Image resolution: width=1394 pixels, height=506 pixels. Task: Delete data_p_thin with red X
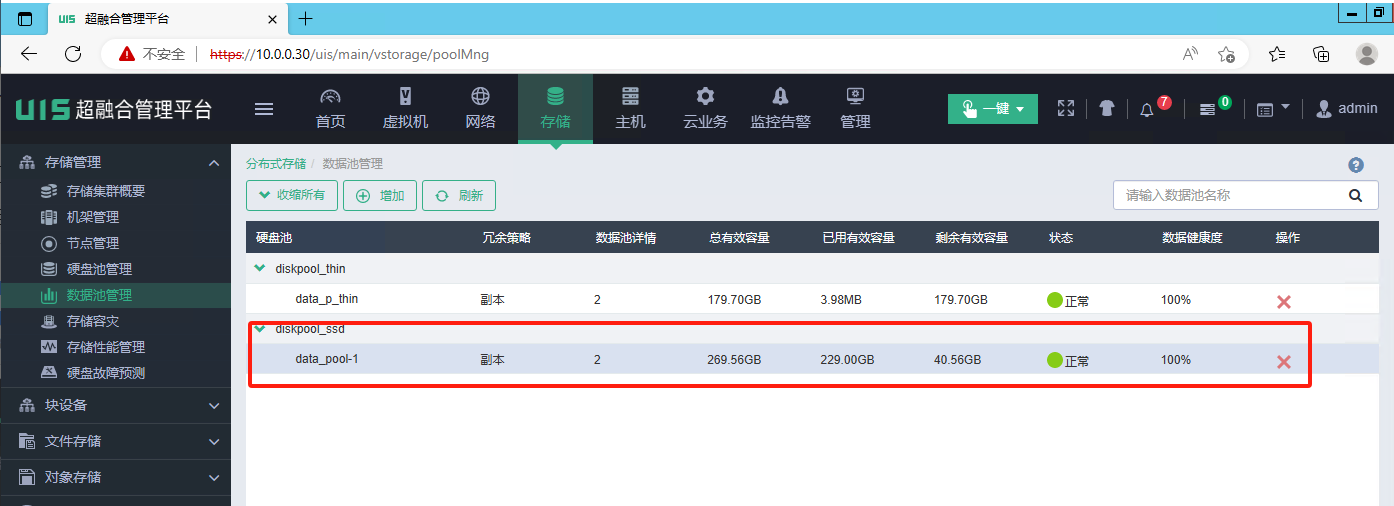(x=1284, y=301)
